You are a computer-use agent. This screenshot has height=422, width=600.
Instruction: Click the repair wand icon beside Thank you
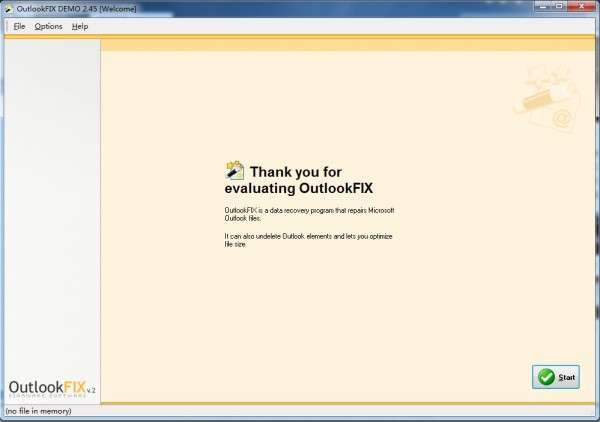[x=235, y=170]
